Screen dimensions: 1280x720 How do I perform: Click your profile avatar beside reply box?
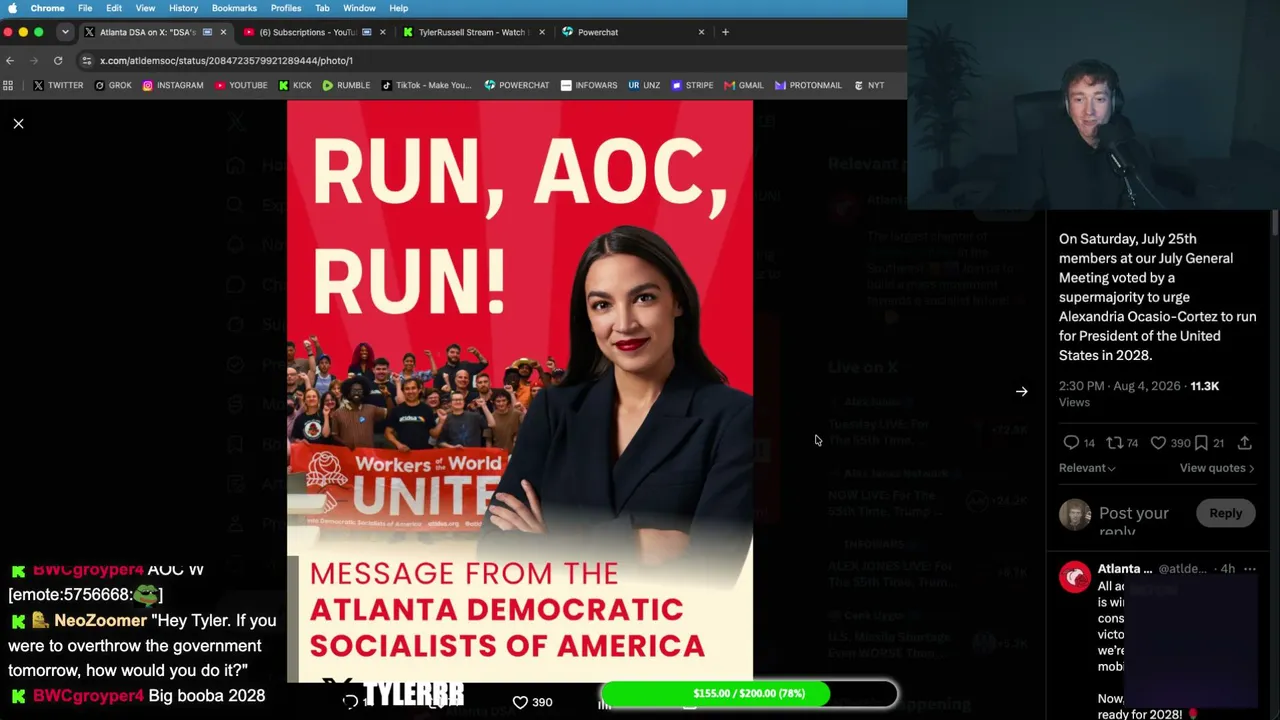(x=1075, y=514)
